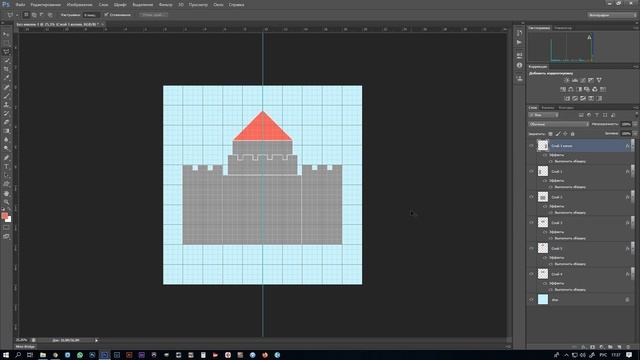Click the zoom percentage field in status bar
The height and width of the screenshot is (360, 640).
(x=22, y=340)
